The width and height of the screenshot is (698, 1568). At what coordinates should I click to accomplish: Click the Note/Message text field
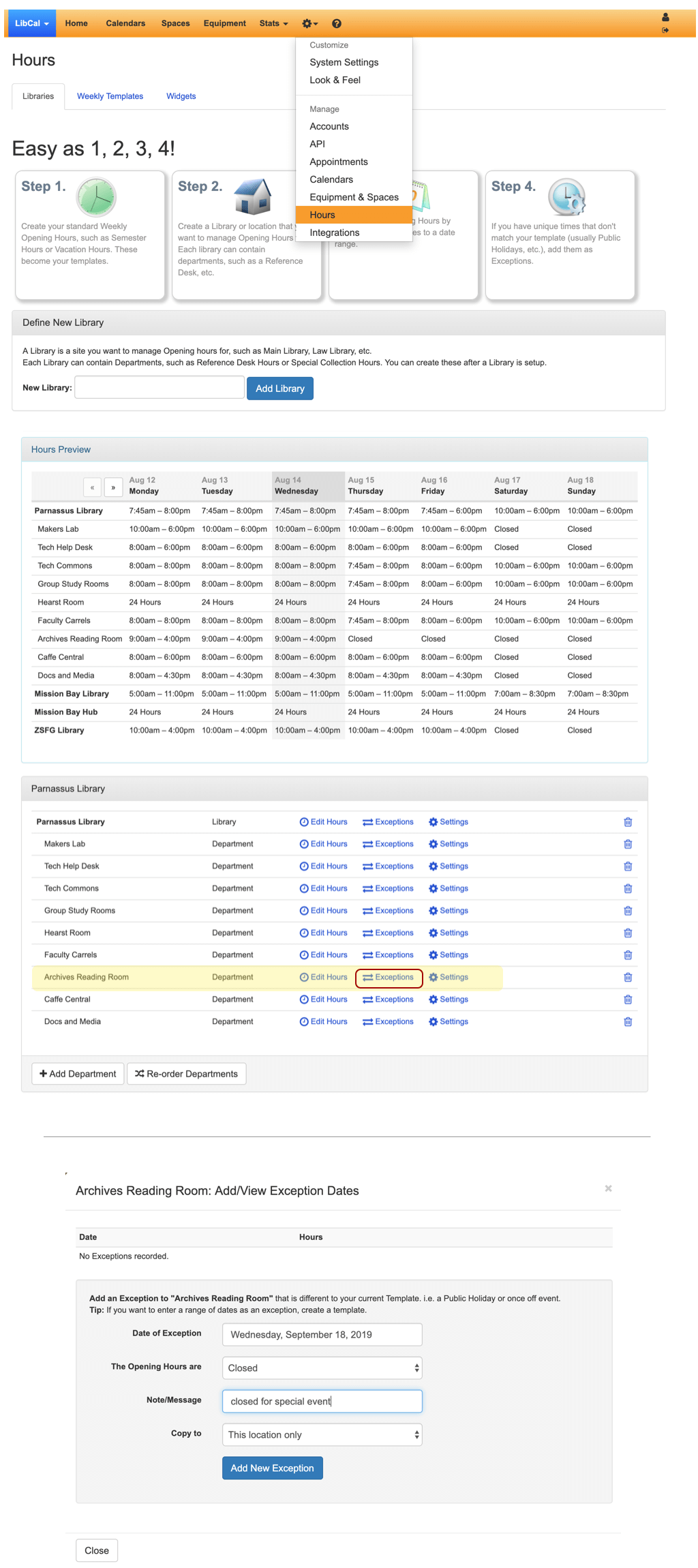coord(322,1401)
